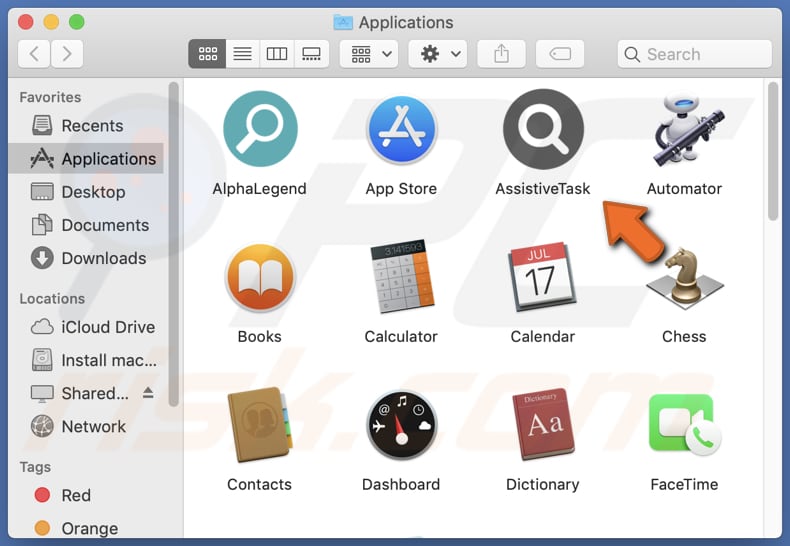
Task: Open iCloud Drive in the sidebar
Action: click(x=86, y=327)
